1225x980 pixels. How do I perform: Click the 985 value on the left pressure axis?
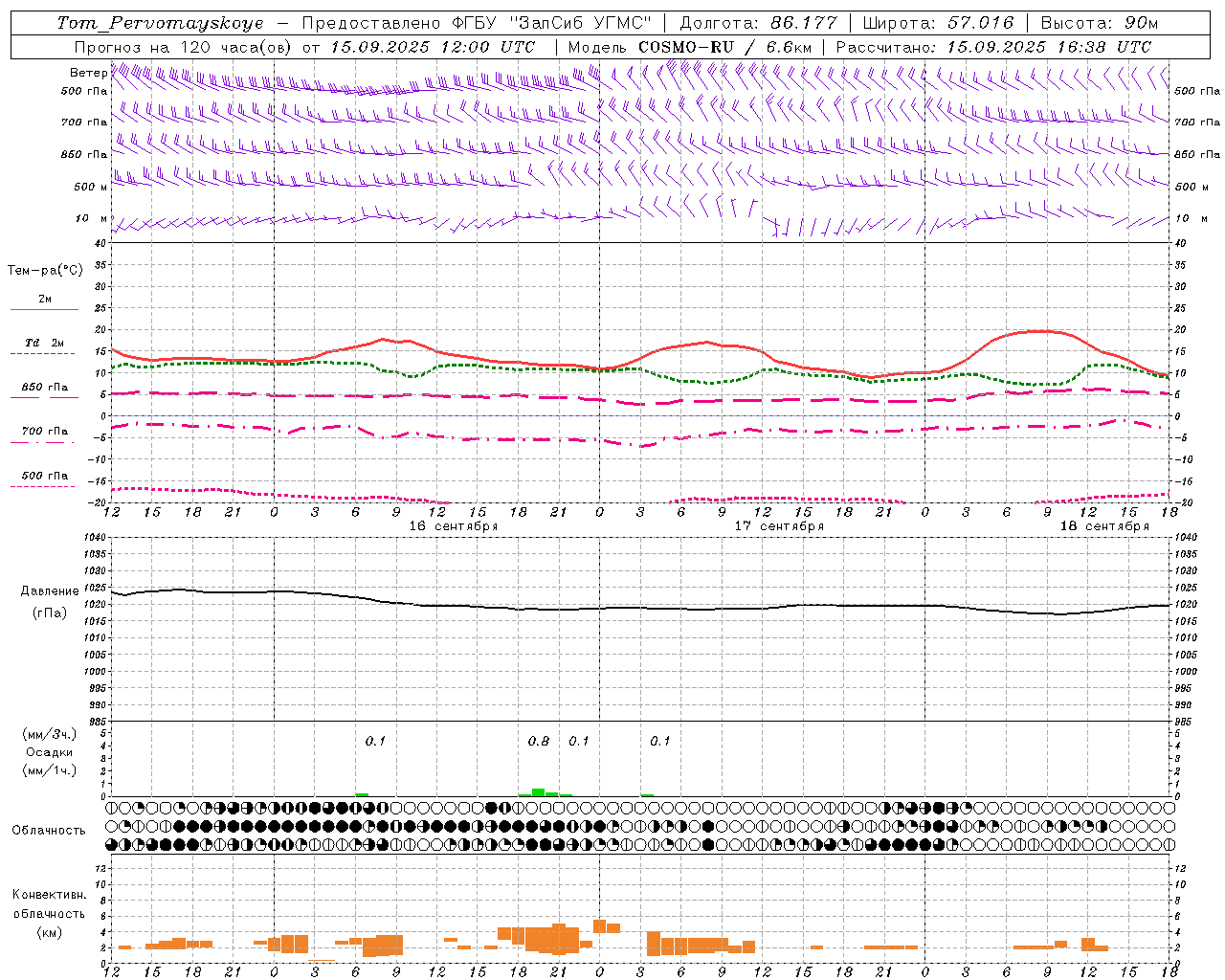tap(99, 722)
